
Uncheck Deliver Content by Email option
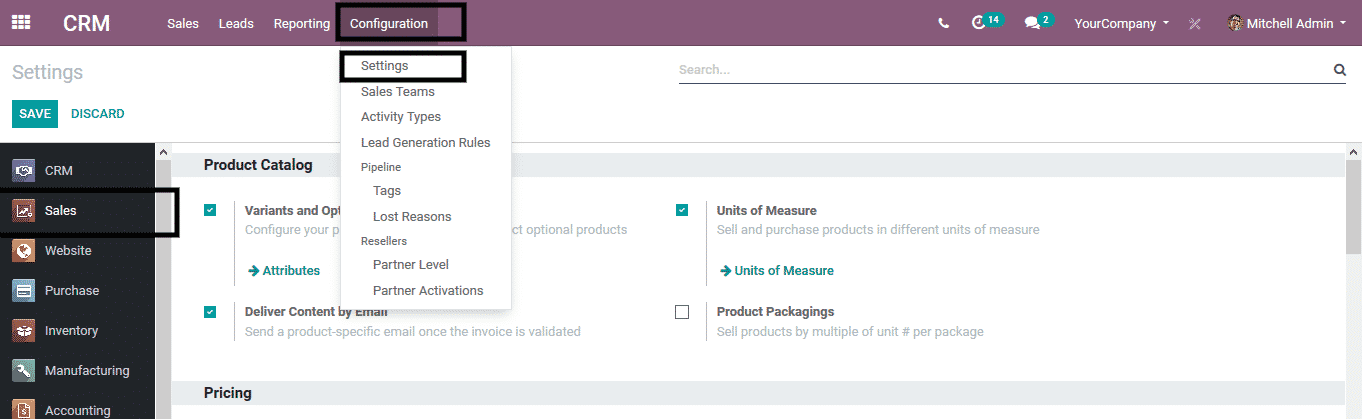[x=210, y=312]
